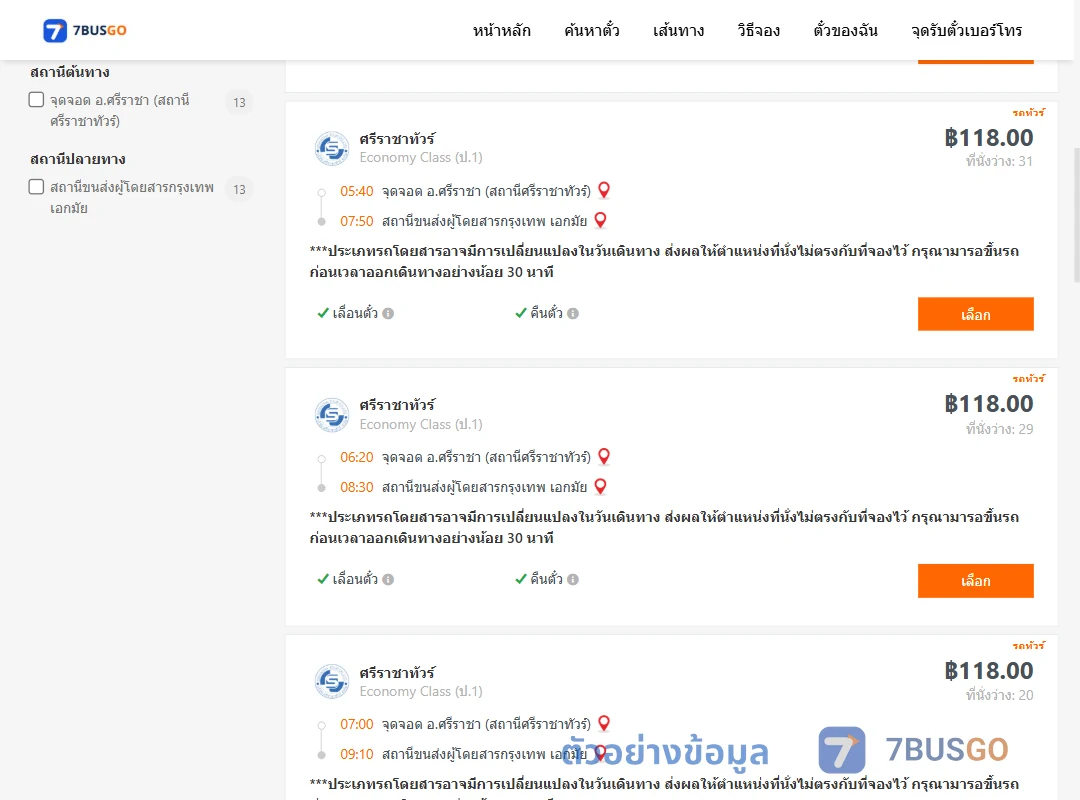The image size is (1080, 800).
Task: Open map pin for 07:00 departure stop
Action: click(604, 723)
